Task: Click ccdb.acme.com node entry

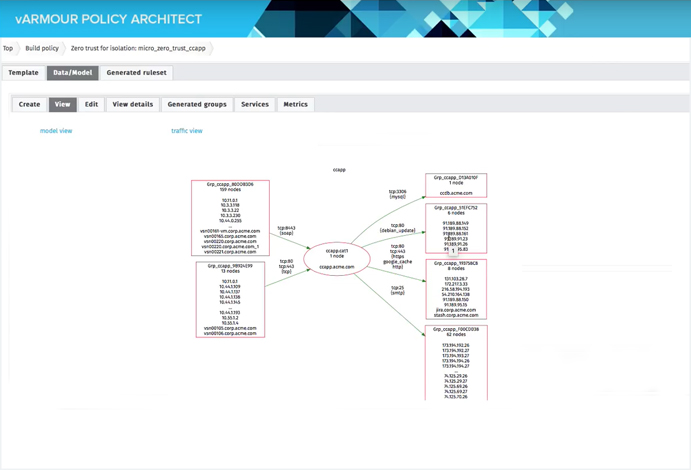Action: coord(456,193)
